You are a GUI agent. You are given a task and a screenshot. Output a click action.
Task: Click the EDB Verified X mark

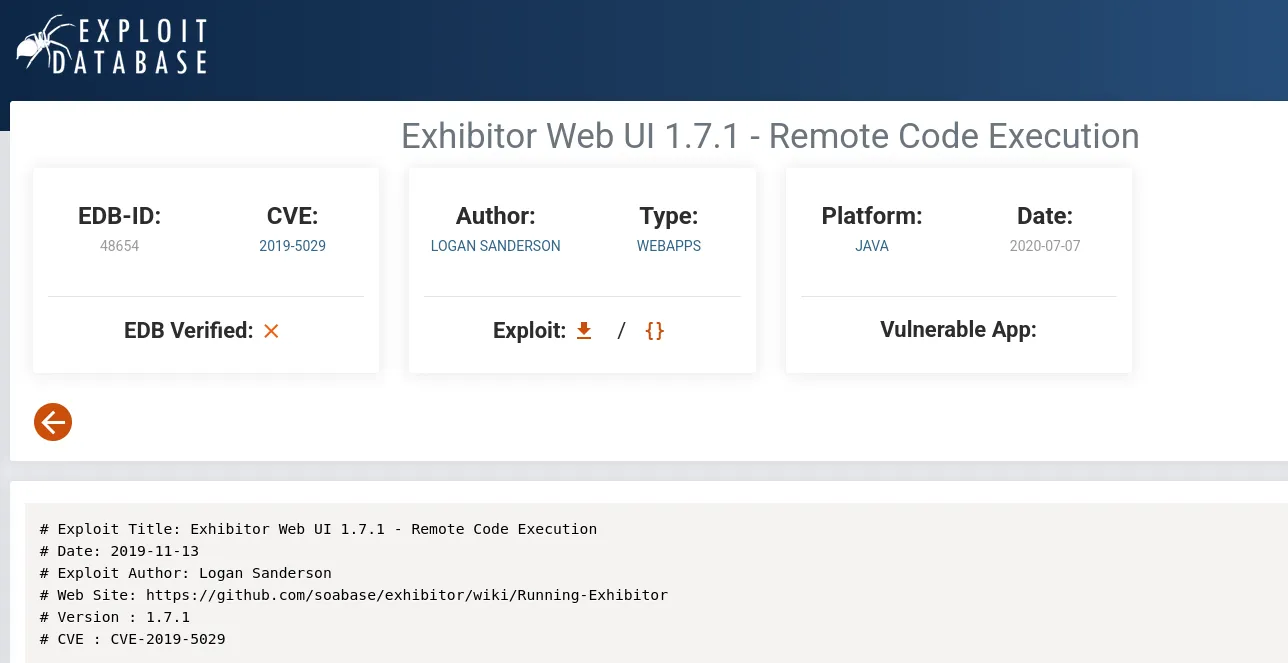click(x=271, y=331)
